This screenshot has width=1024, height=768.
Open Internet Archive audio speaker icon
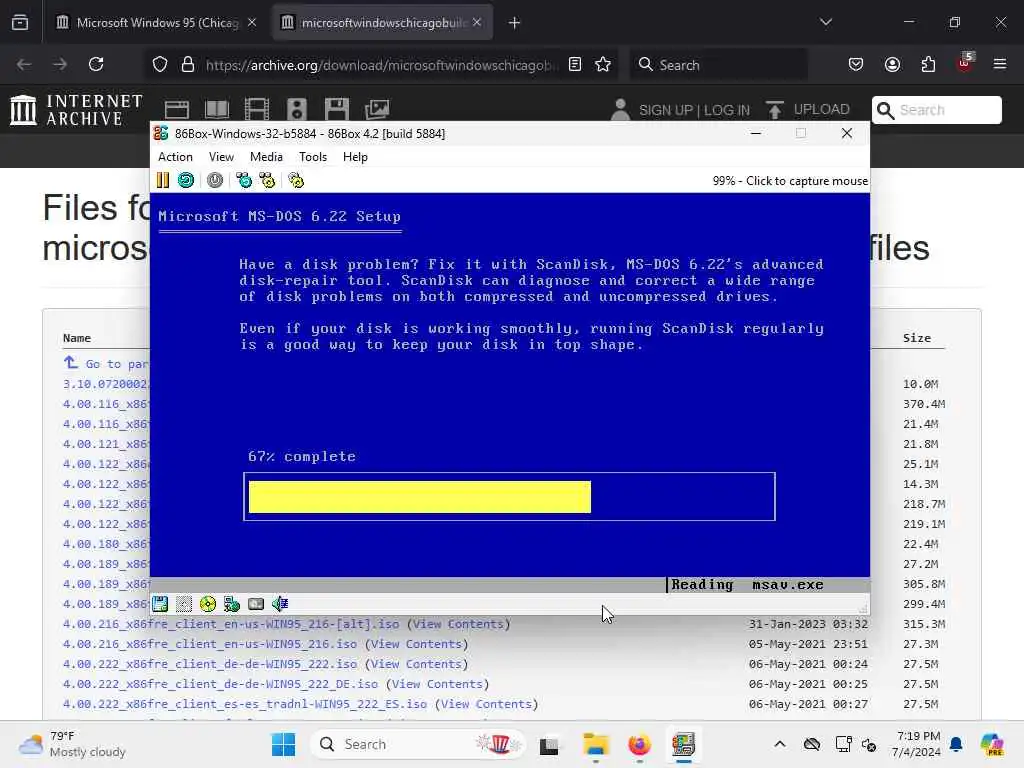(x=296, y=110)
